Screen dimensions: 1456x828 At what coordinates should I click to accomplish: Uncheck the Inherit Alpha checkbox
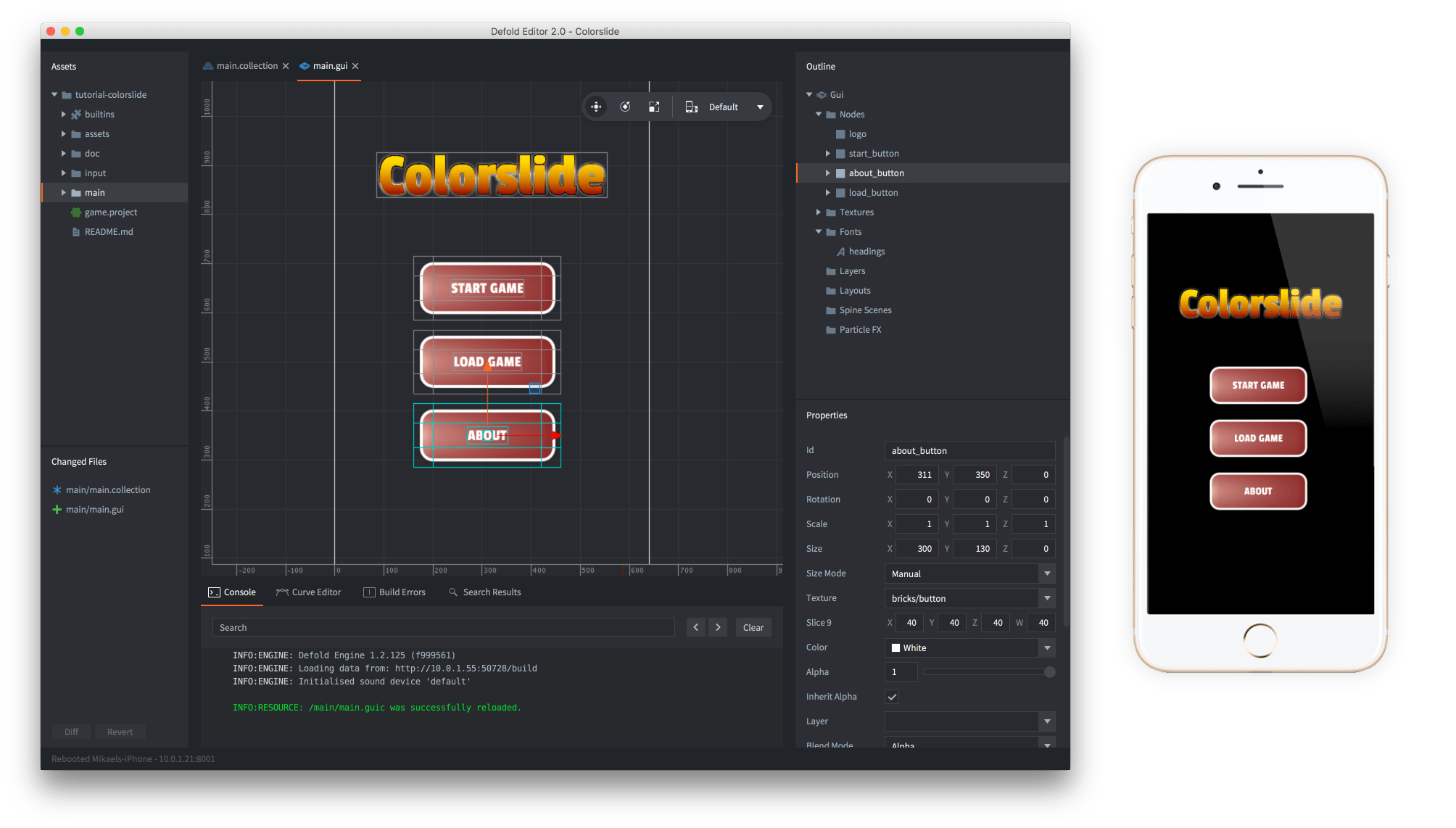click(x=892, y=697)
